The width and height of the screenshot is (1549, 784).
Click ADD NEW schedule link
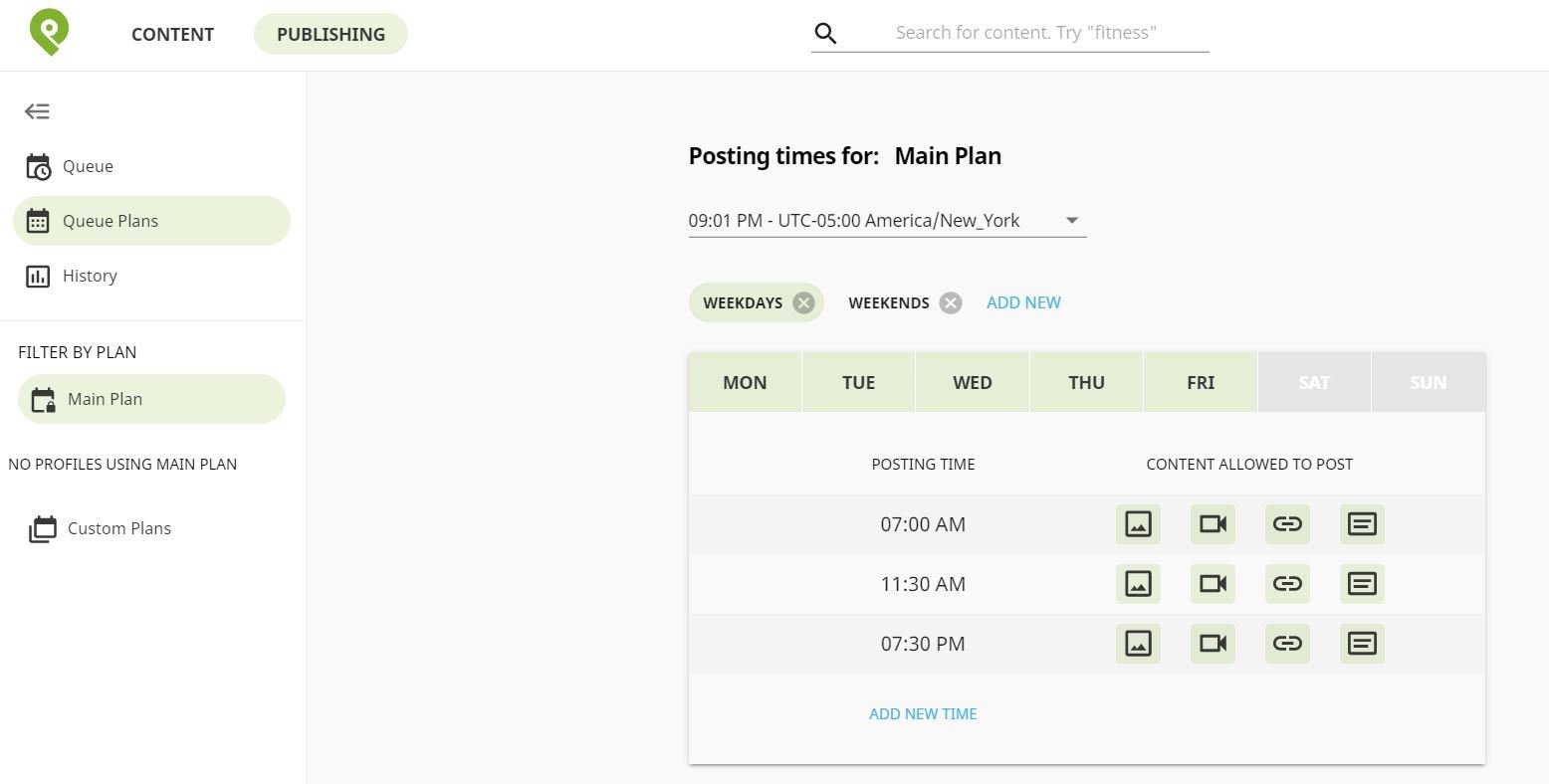(x=1023, y=302)
